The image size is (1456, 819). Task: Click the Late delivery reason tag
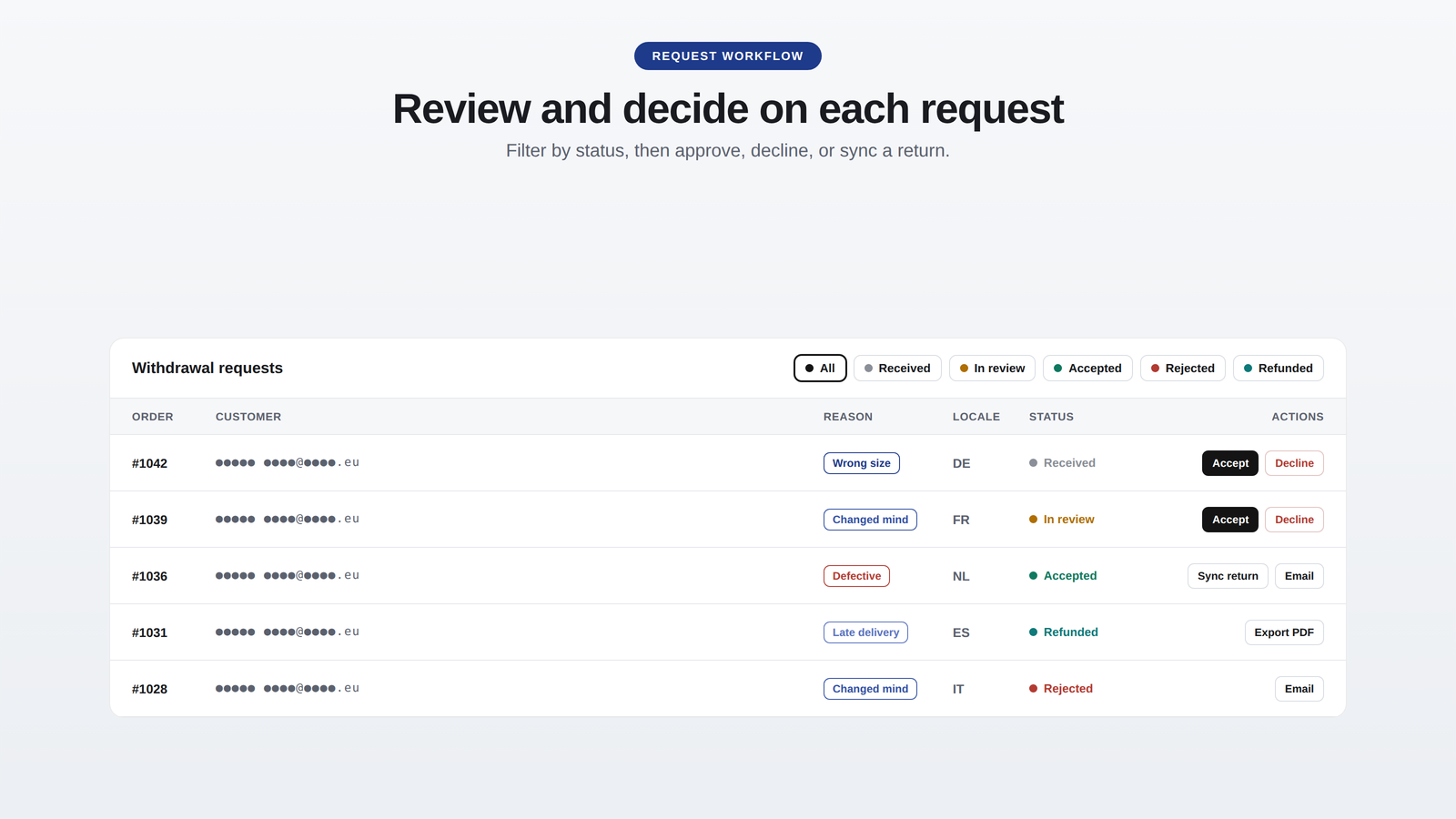click(x=865, y=632)
